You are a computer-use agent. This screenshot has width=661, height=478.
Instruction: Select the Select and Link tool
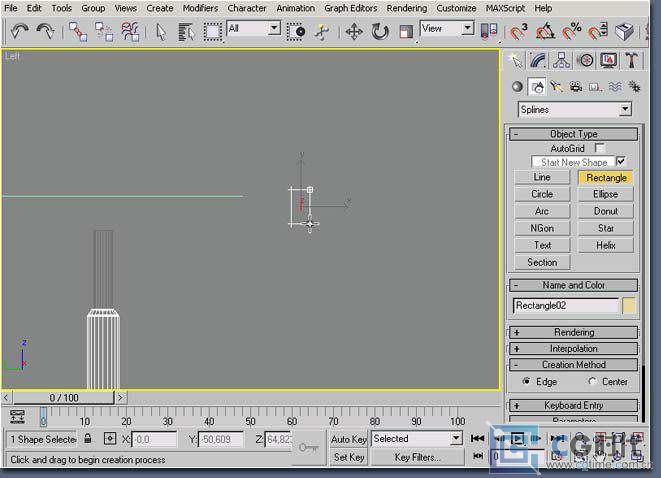coord(78,32)
